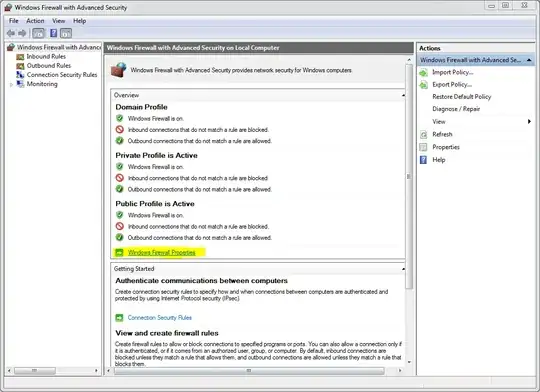Image resolution: width=540 pixels, height=392 pixels.
Task: Toggle the show/hide console tree toolbar icon
Action: point(39,33)
